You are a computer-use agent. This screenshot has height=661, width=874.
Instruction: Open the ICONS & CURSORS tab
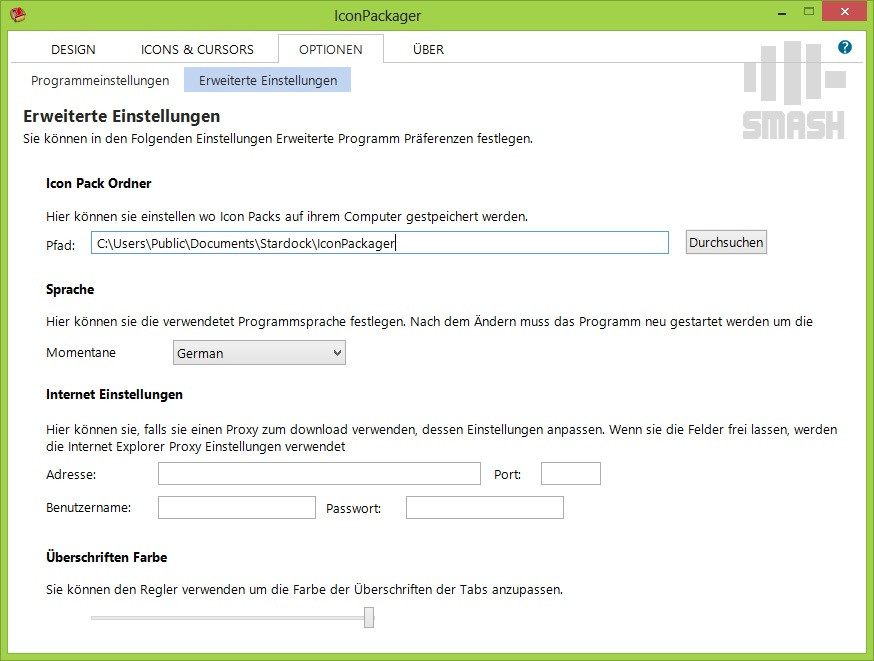tap(197, 50)
